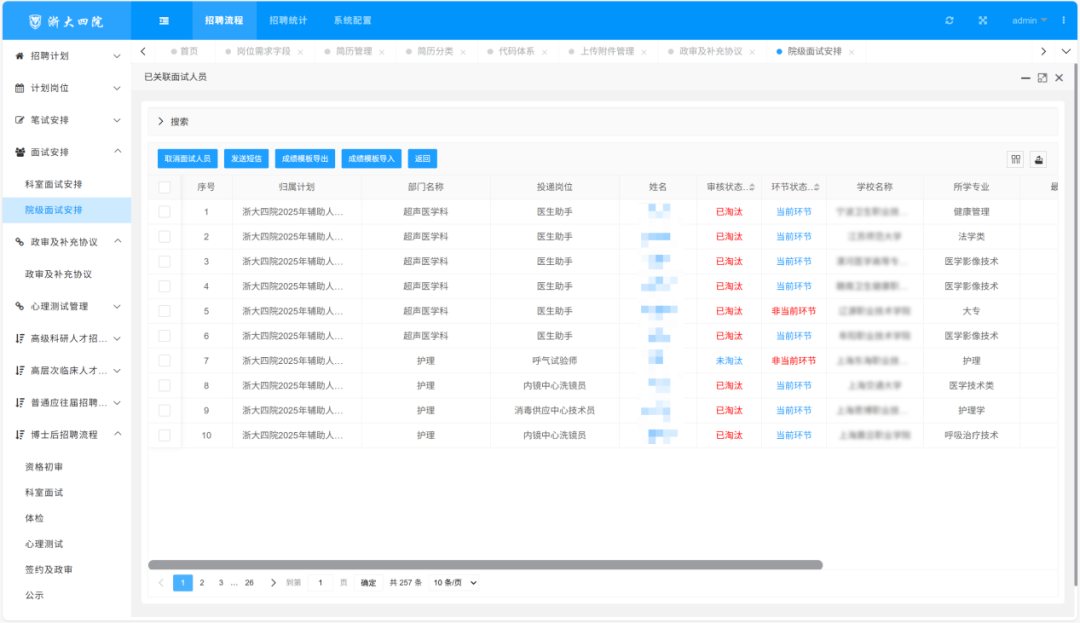Image resolution: width=1080 pixels, height=623 pixels.
Task: Sort by the 审核状态 column arrows
Action: click(x=752, y=187)
